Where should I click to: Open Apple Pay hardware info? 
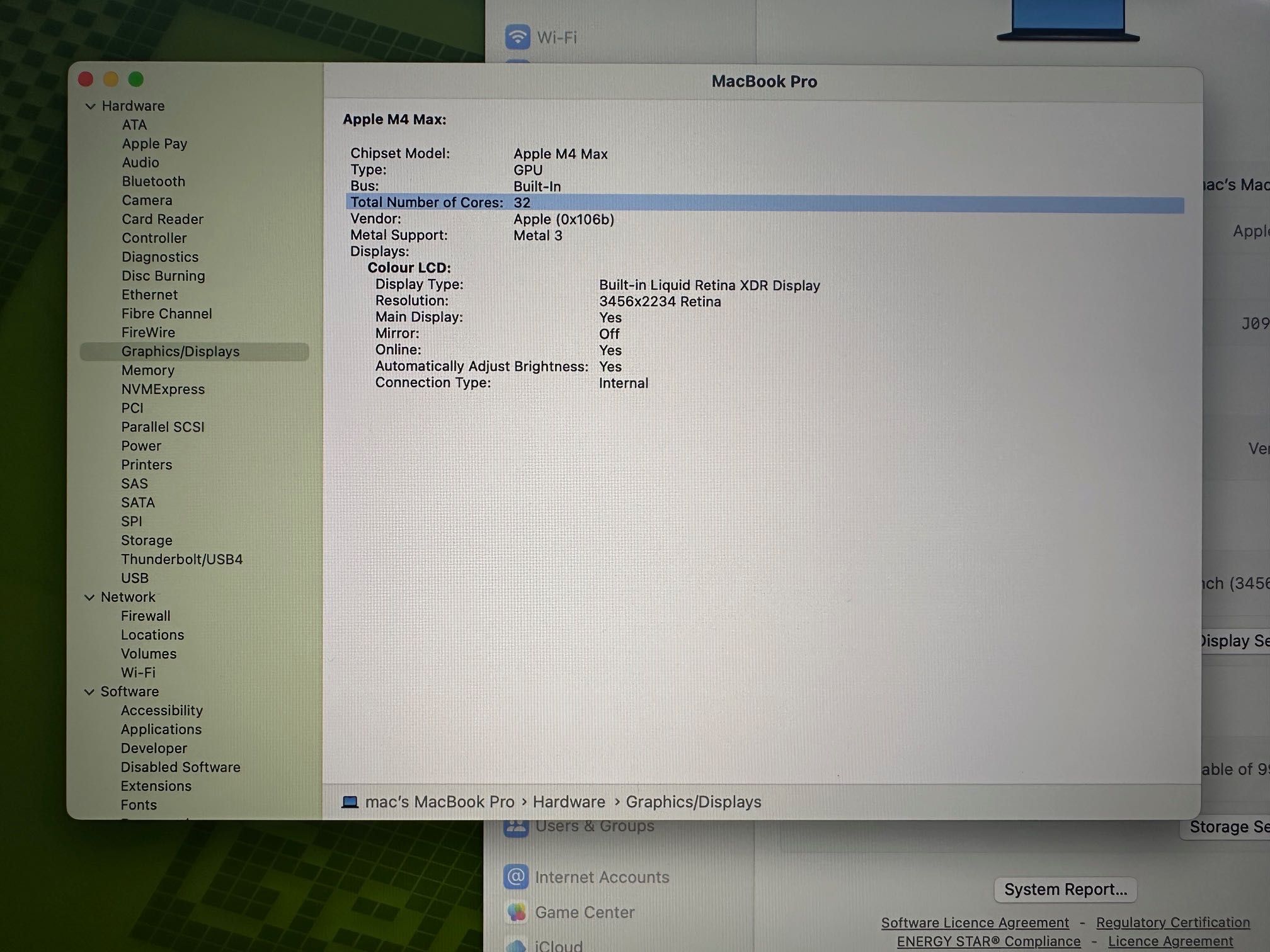(x=154, y=144)
